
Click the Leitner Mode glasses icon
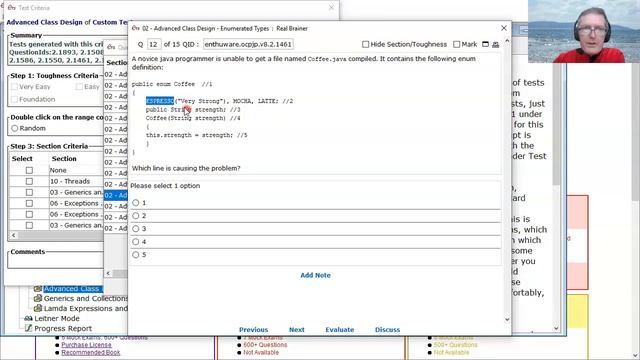coord(28,318)
